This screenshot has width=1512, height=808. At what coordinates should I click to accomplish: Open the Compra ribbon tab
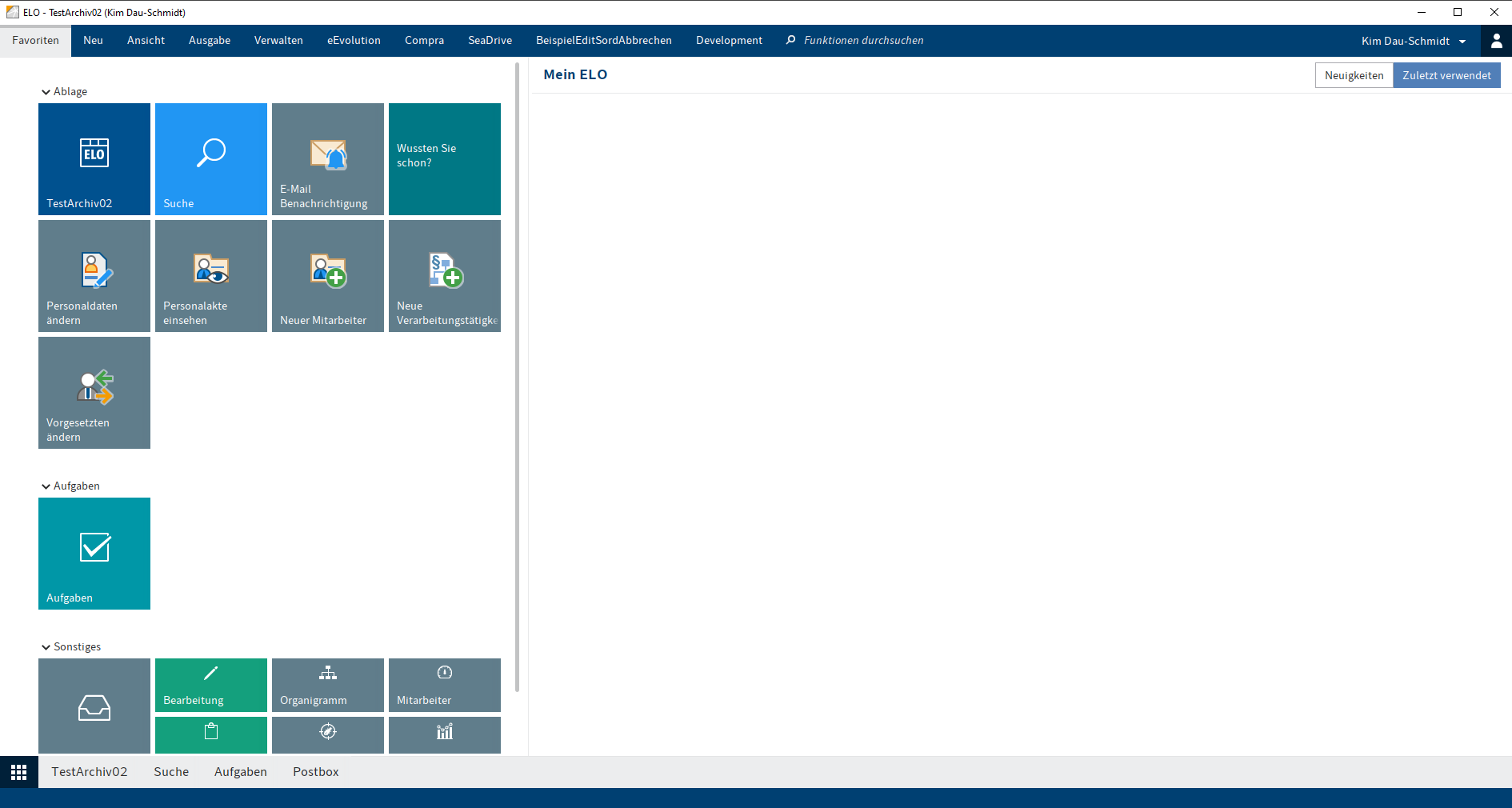(x=424, y=41)
